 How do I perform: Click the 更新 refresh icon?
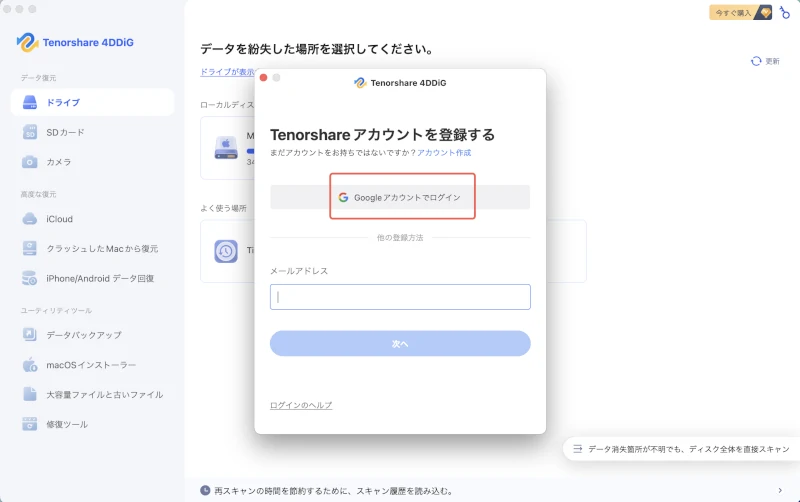click(x=756, y=61)
